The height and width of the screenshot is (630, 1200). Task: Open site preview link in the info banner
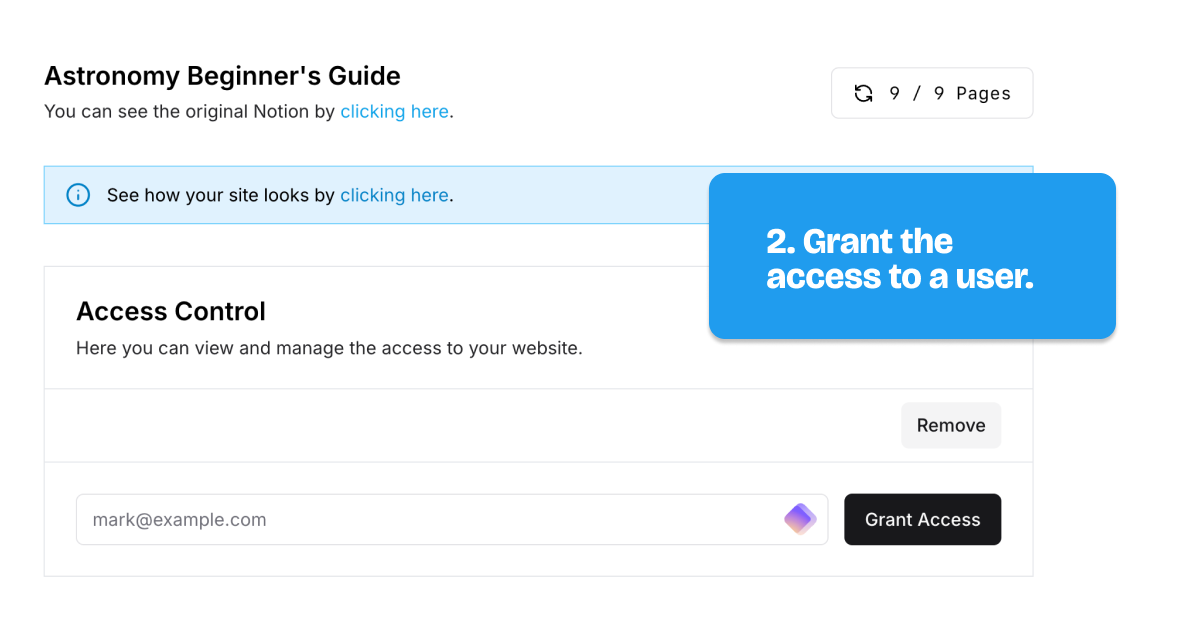(394, 195)
